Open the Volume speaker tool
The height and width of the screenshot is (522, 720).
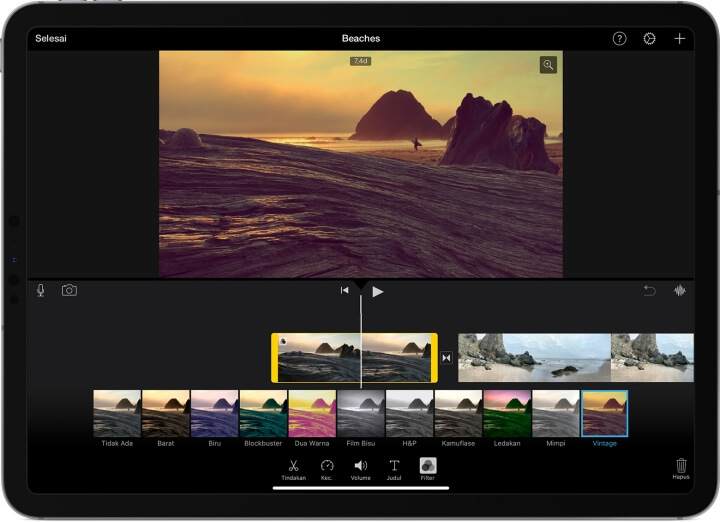tap(360, 469)
